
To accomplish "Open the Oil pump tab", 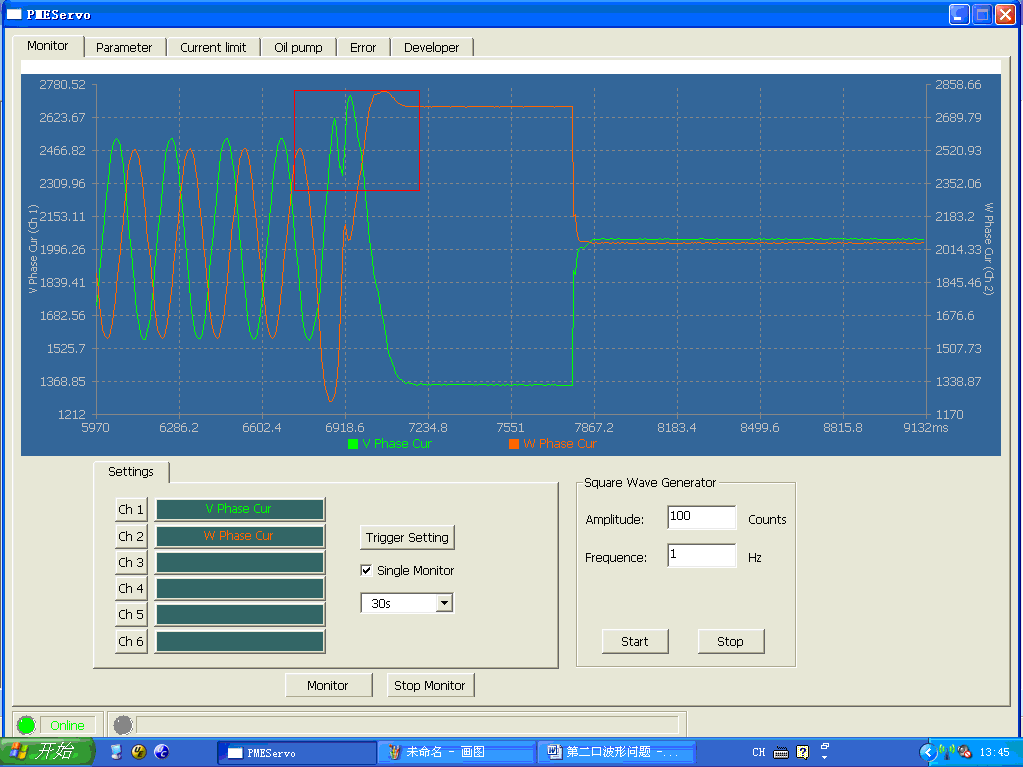I will (x=298, y=47).
